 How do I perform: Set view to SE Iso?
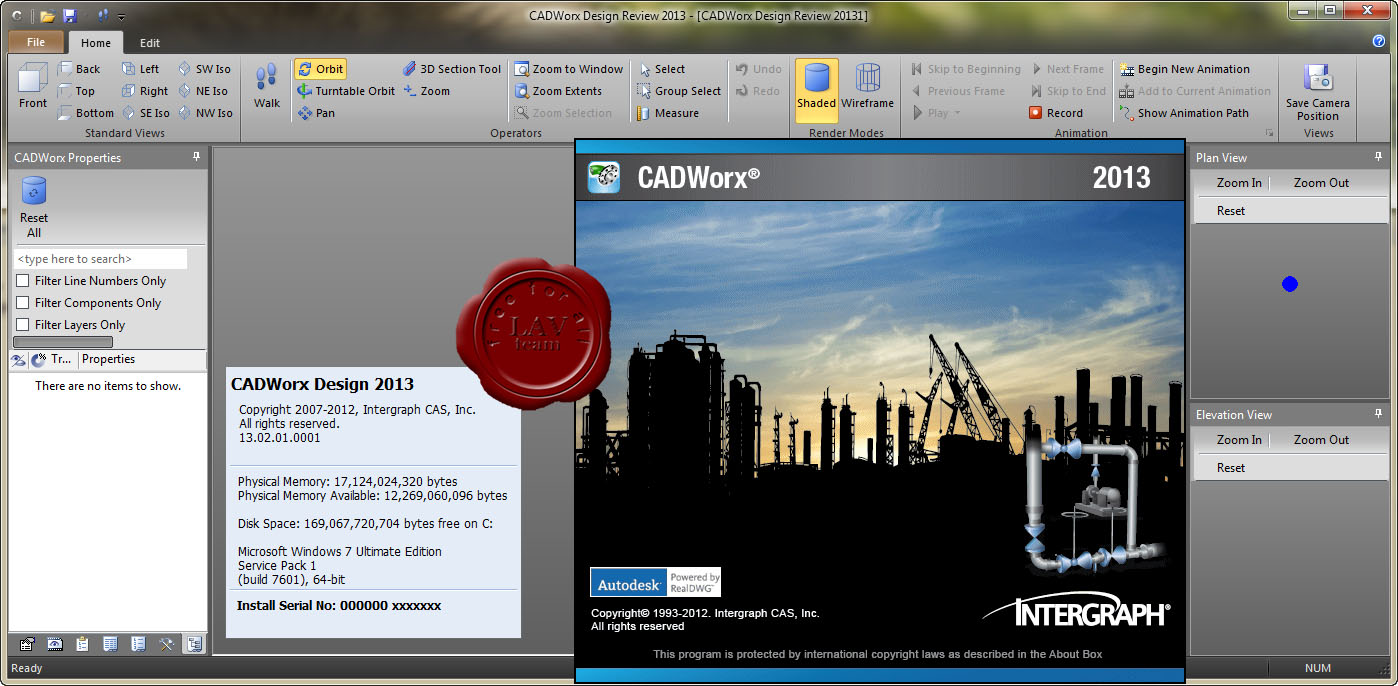145,113
